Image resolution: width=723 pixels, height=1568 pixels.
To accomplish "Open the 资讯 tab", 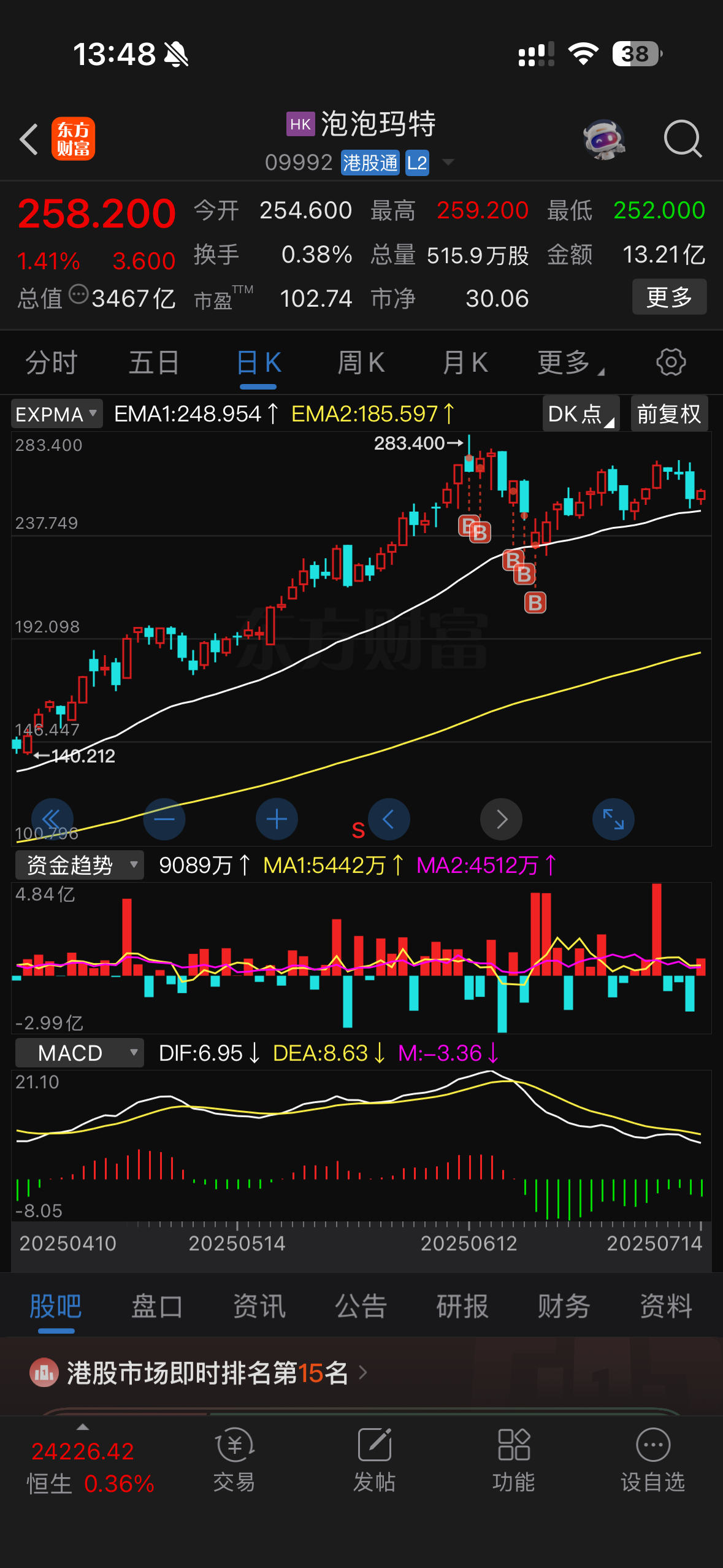I will tap(259, 1306).
